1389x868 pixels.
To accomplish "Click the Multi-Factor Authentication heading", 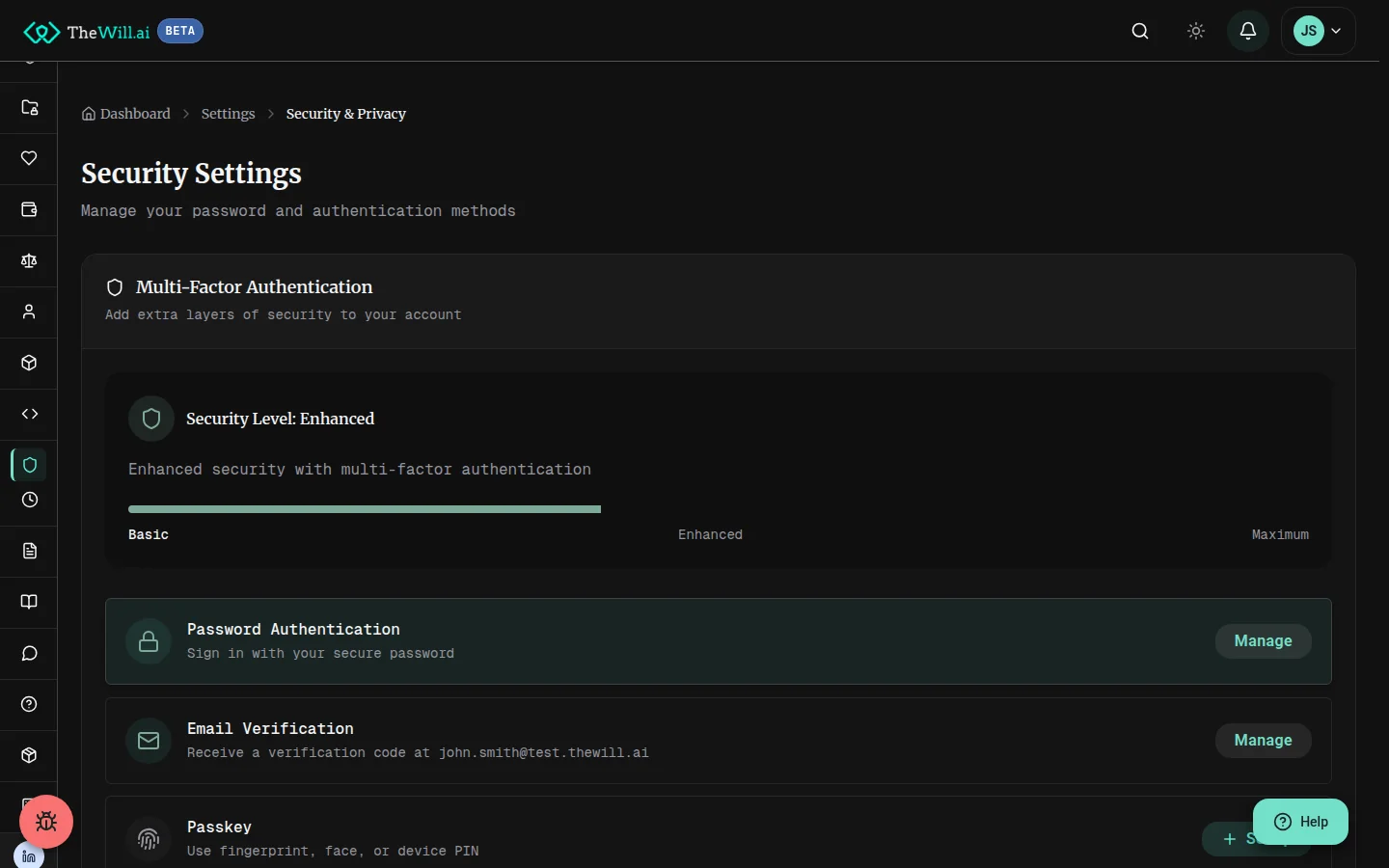I will click(x=254, y=287).
